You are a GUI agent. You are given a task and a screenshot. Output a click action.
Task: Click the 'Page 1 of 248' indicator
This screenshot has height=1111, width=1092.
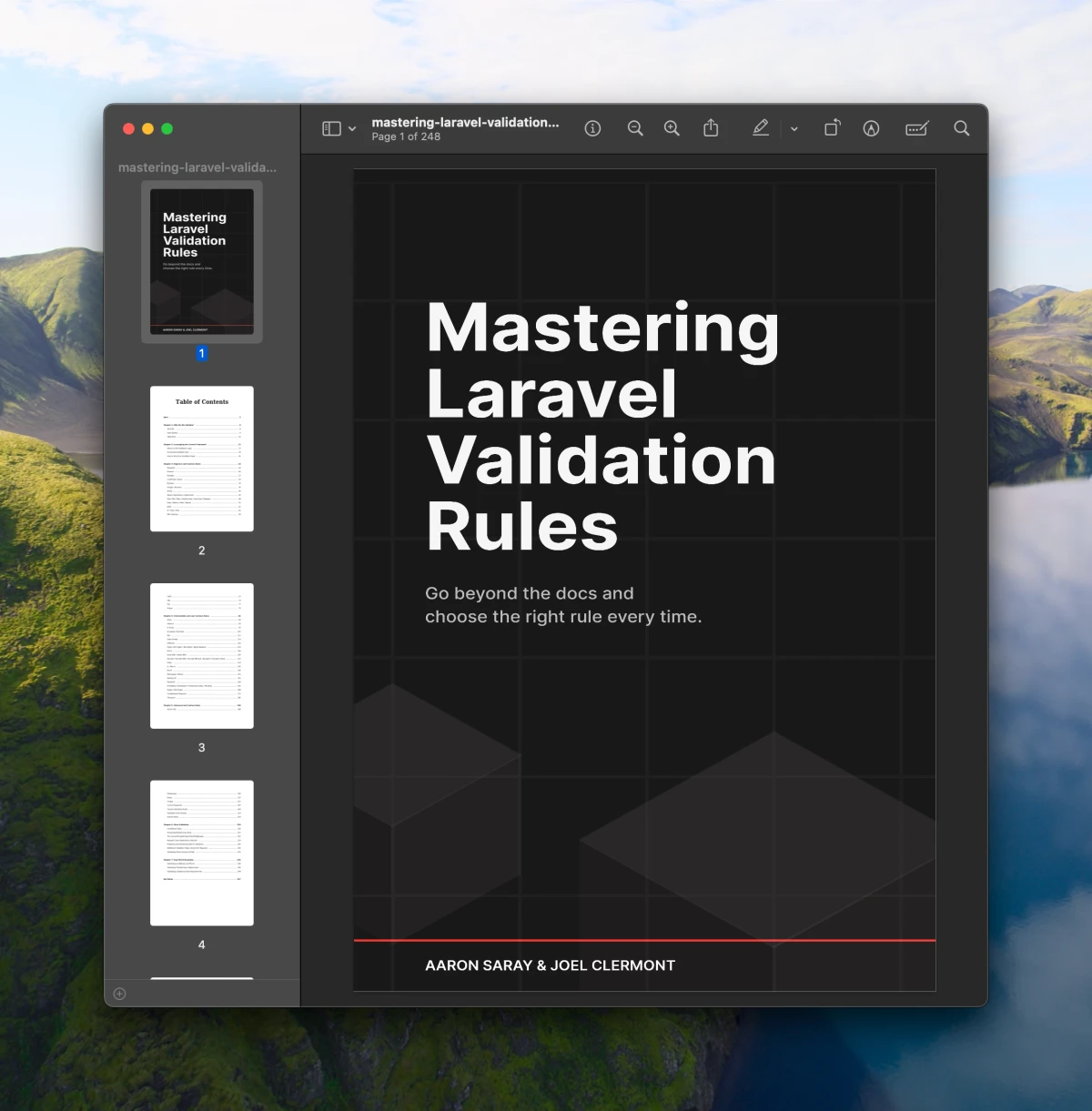click(x=406, y=136)
